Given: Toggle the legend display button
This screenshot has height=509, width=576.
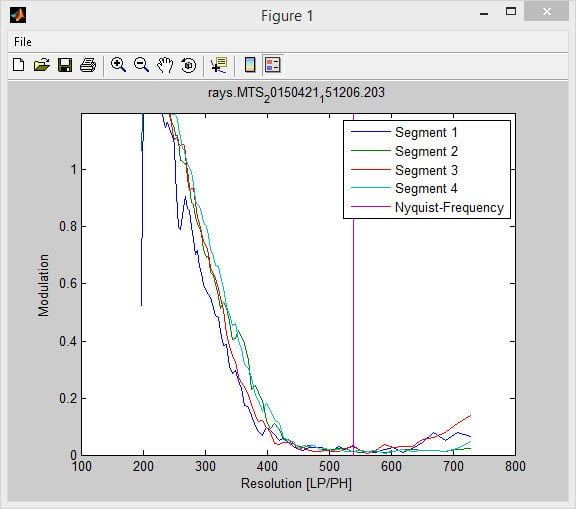Looking at the screenshot, I should (x=273, y=65).
